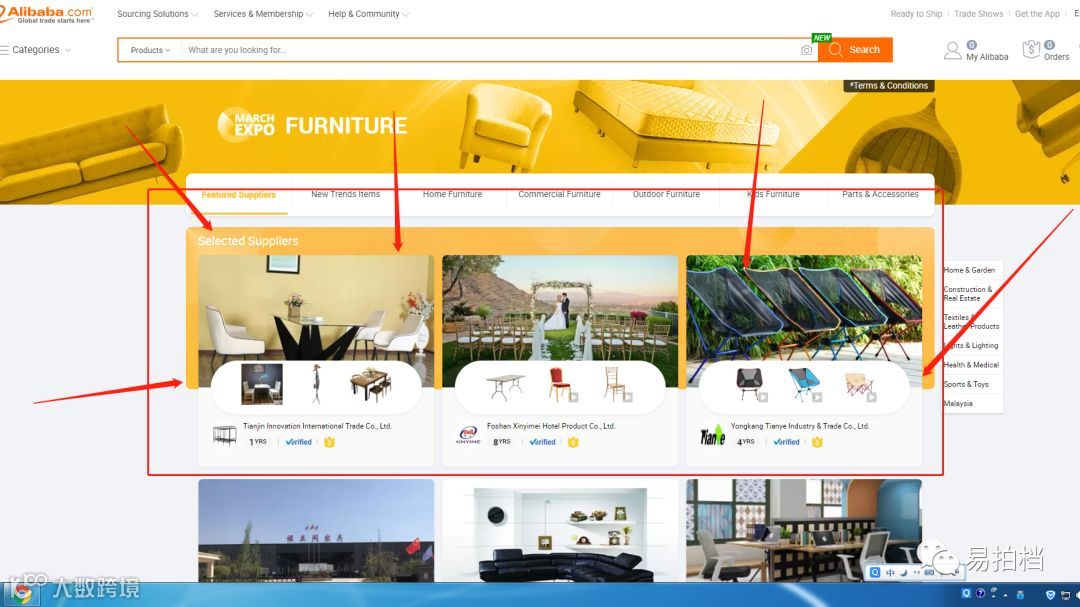The width and height of the screenshot is (1080, 607).
Task: Click the Alibaba.com logo
Action: coord(47,14)
